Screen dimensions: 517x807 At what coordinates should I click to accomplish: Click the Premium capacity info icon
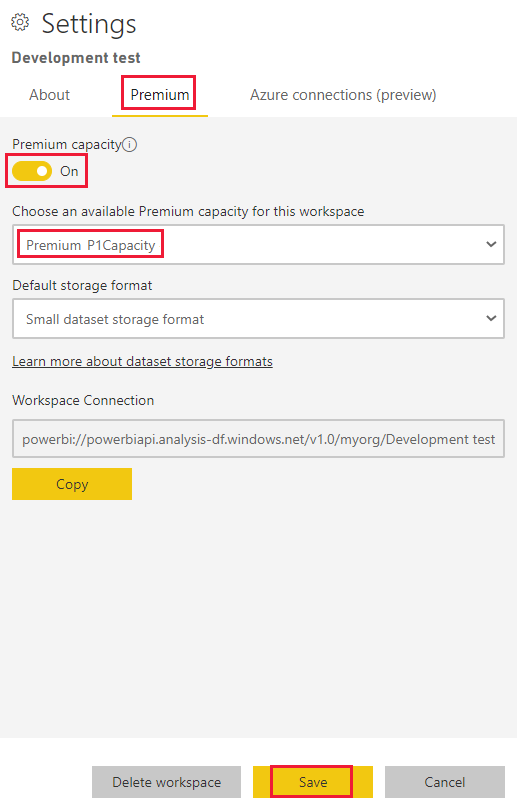130,145
